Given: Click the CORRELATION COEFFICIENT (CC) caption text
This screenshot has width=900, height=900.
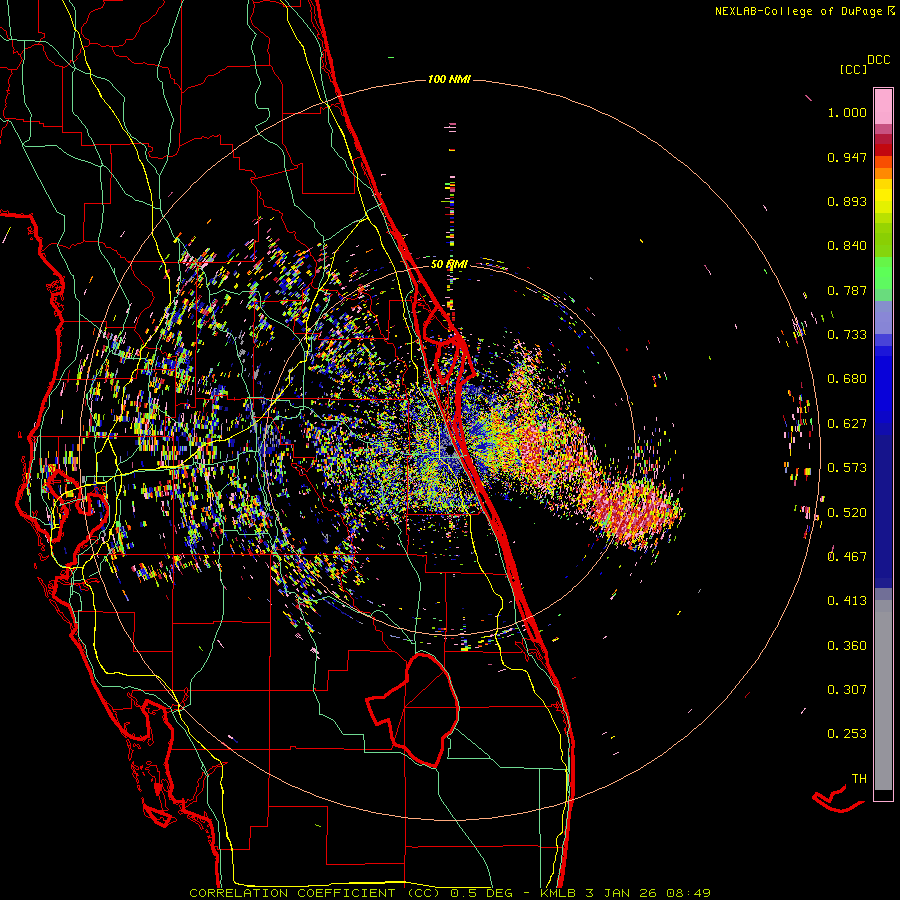Looking at the screenshot, I should point(315,893).
